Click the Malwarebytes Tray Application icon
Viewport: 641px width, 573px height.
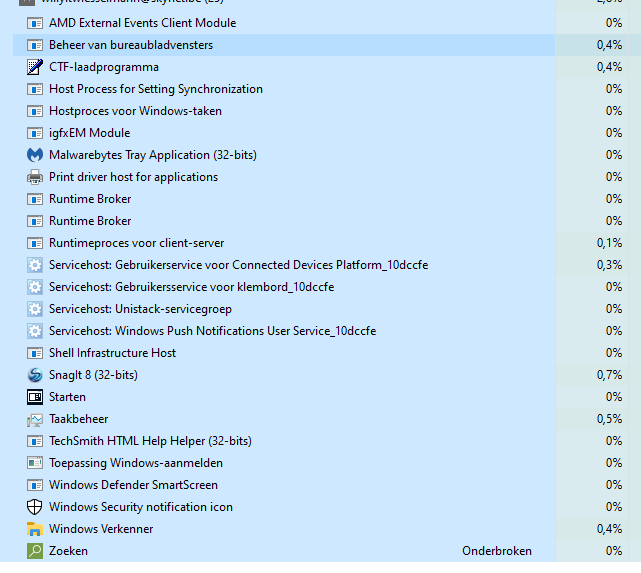35,155
